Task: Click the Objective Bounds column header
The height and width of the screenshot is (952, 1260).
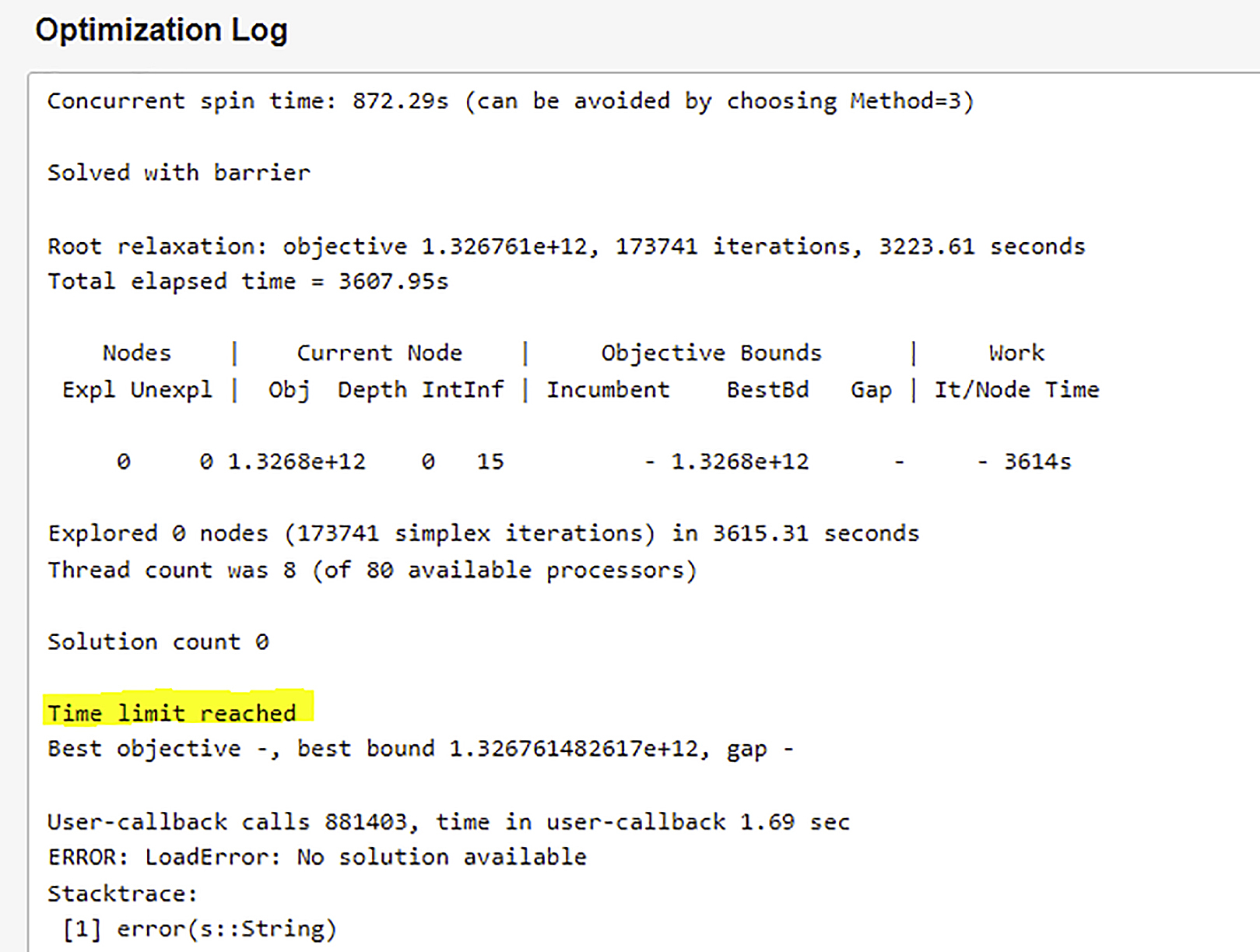Action: [x=711, y=353]
